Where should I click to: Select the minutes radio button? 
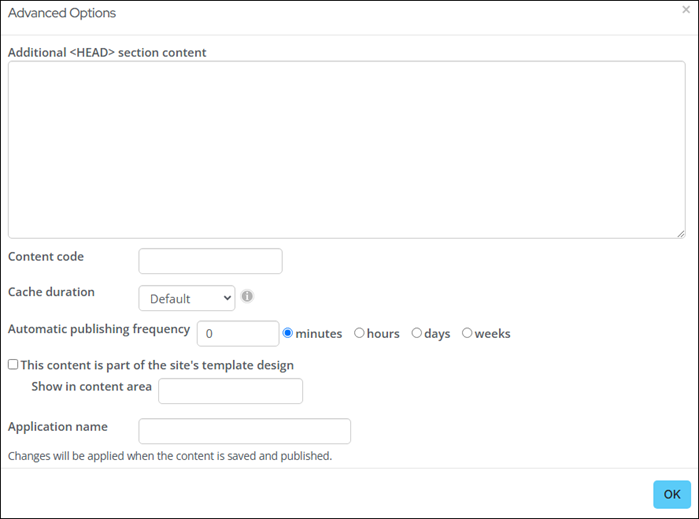(288, 333)
